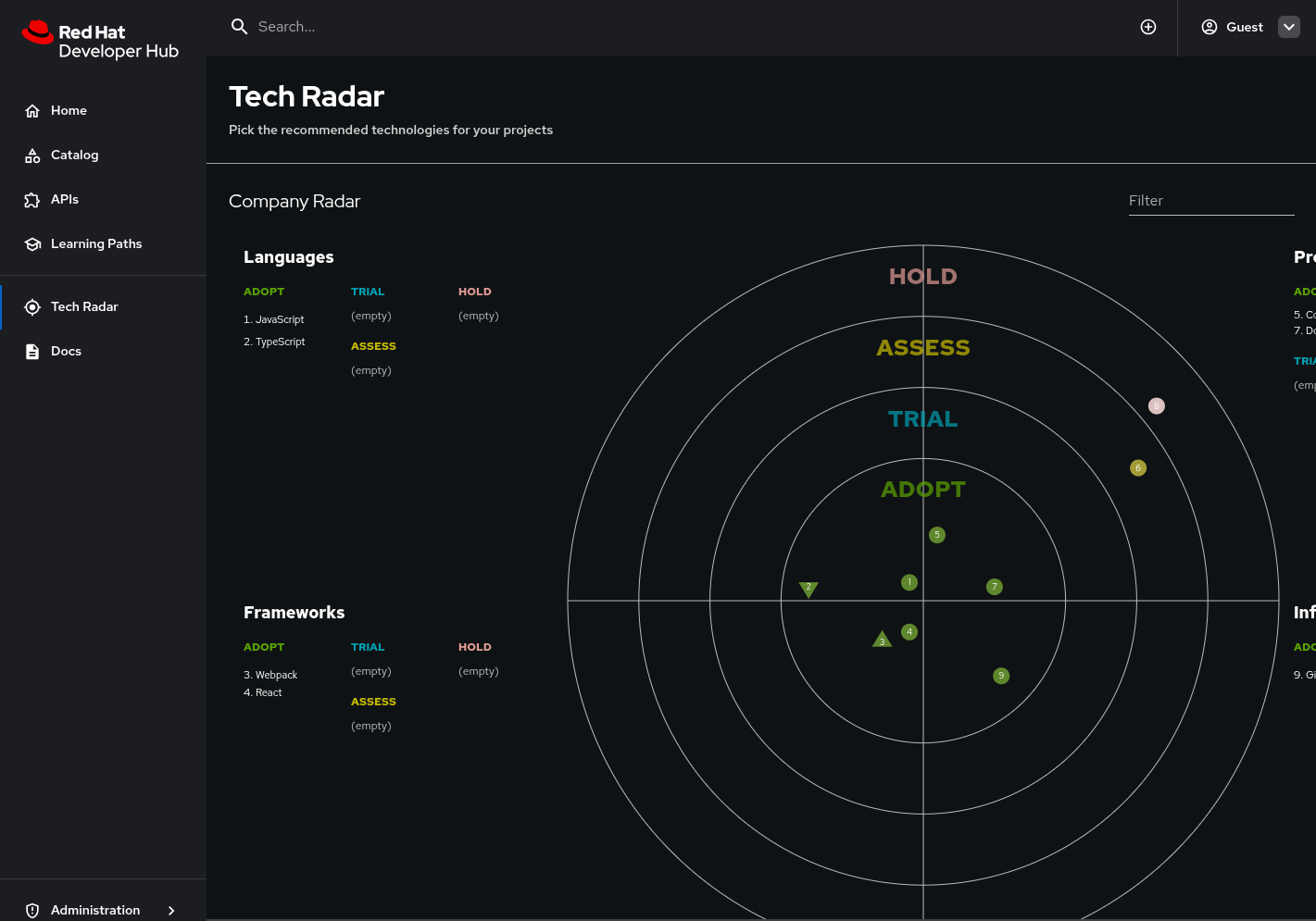This screenshot has height=921, width=1316.
Task: Click the TRIAL header under Frameworks
Action: (368, 647)
